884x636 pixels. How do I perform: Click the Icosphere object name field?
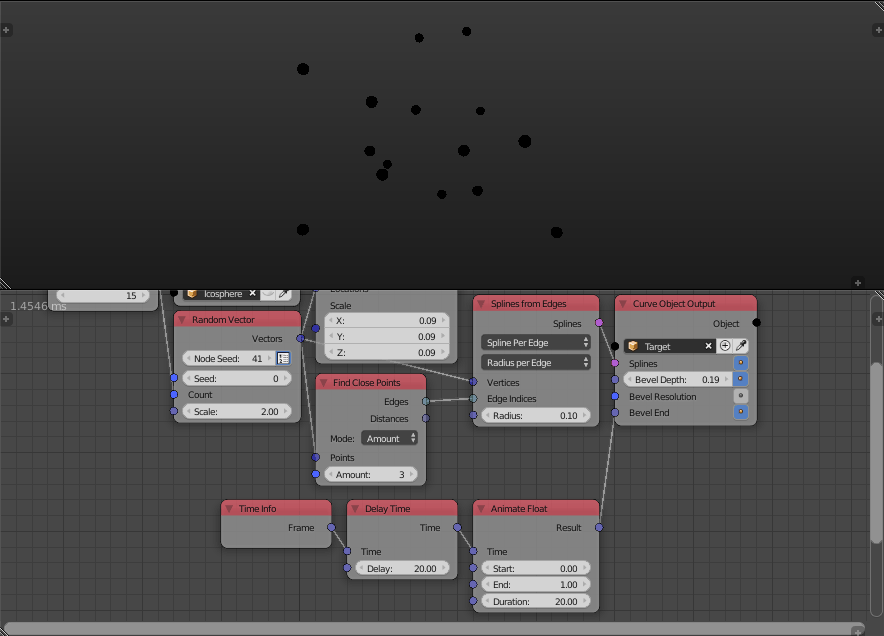point(223,293)
